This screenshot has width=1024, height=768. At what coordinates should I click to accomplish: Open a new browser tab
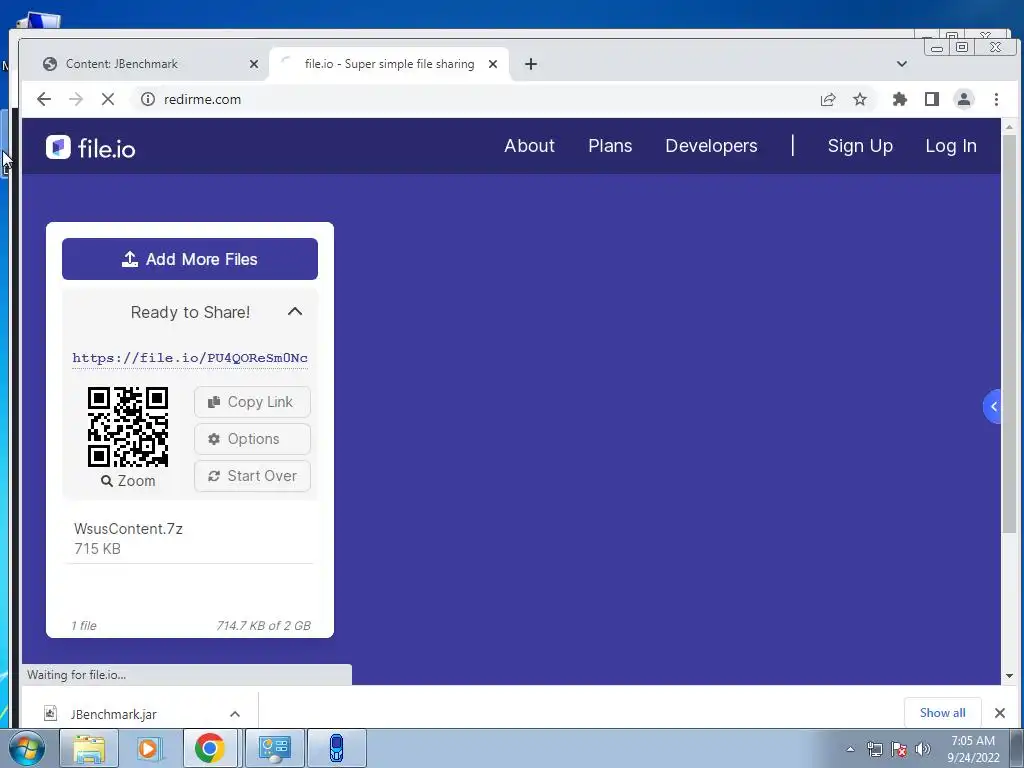(531, 64)
